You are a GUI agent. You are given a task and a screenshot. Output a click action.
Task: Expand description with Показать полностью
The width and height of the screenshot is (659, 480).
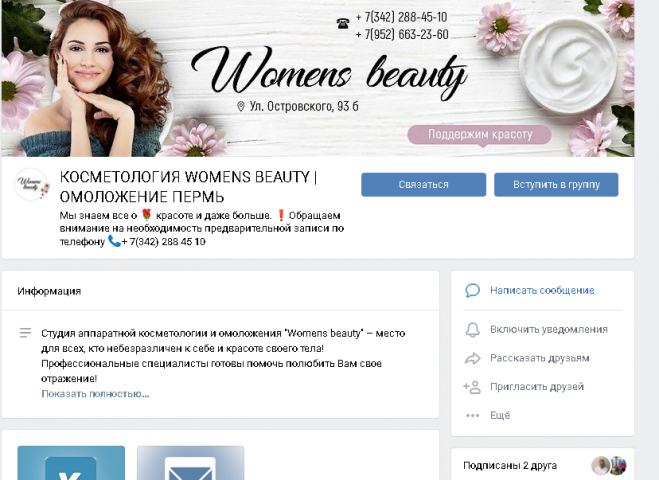coord(95,394)
